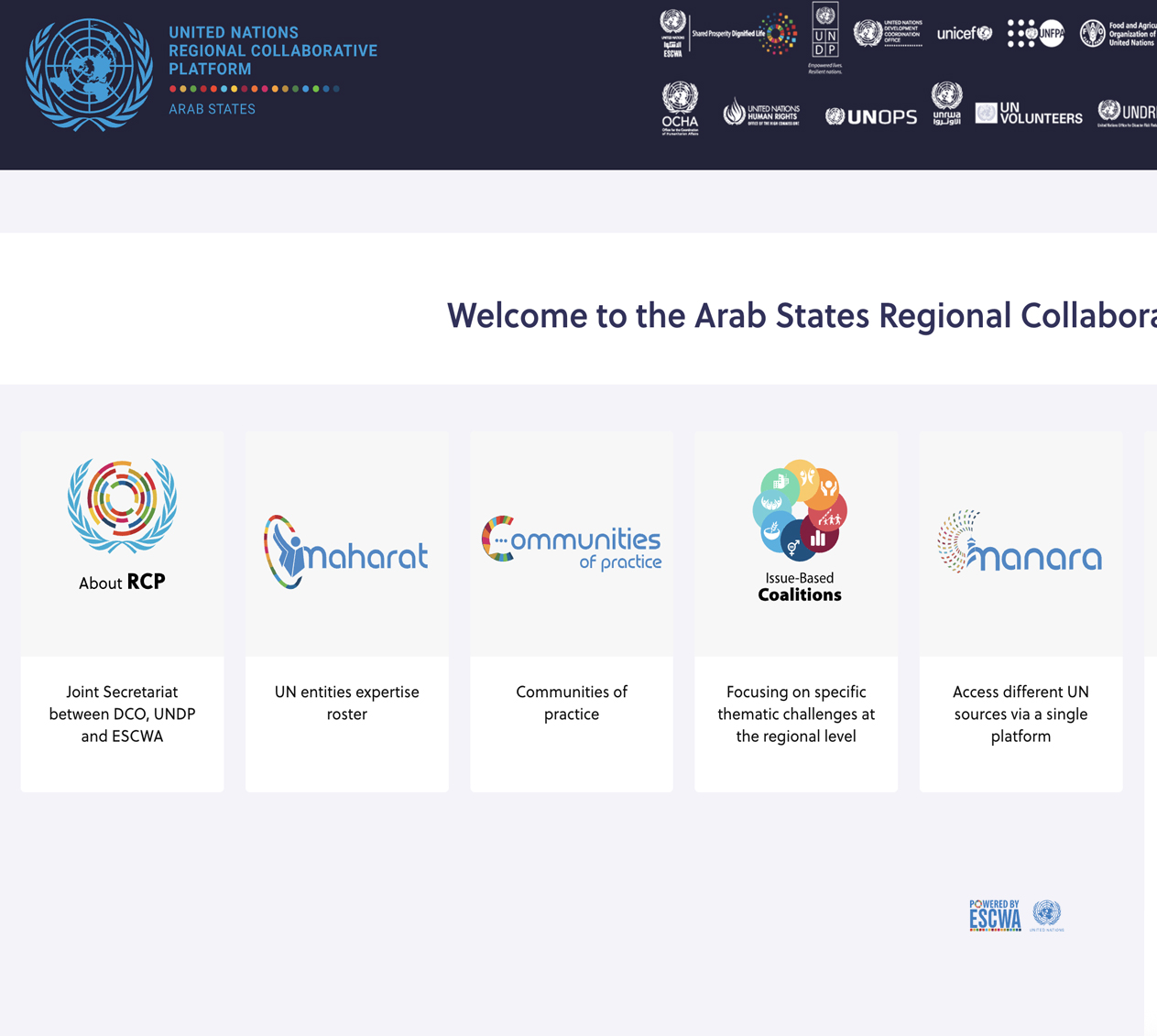Click the Issue-Based Coalitions card image
The height and width of the screenshot is (1036, 1157).
pos(799,531)
